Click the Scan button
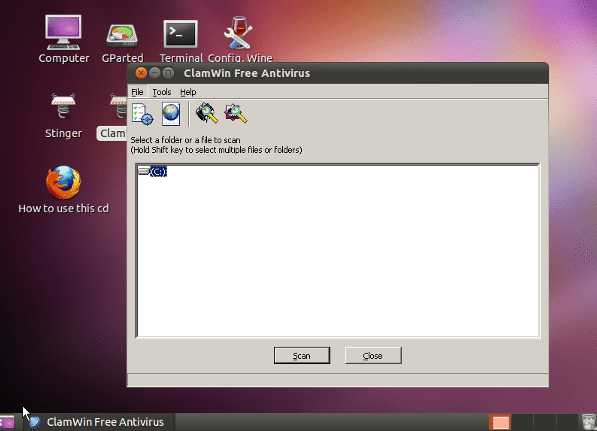This screenshot has width=597, height=431. [302, 356]
